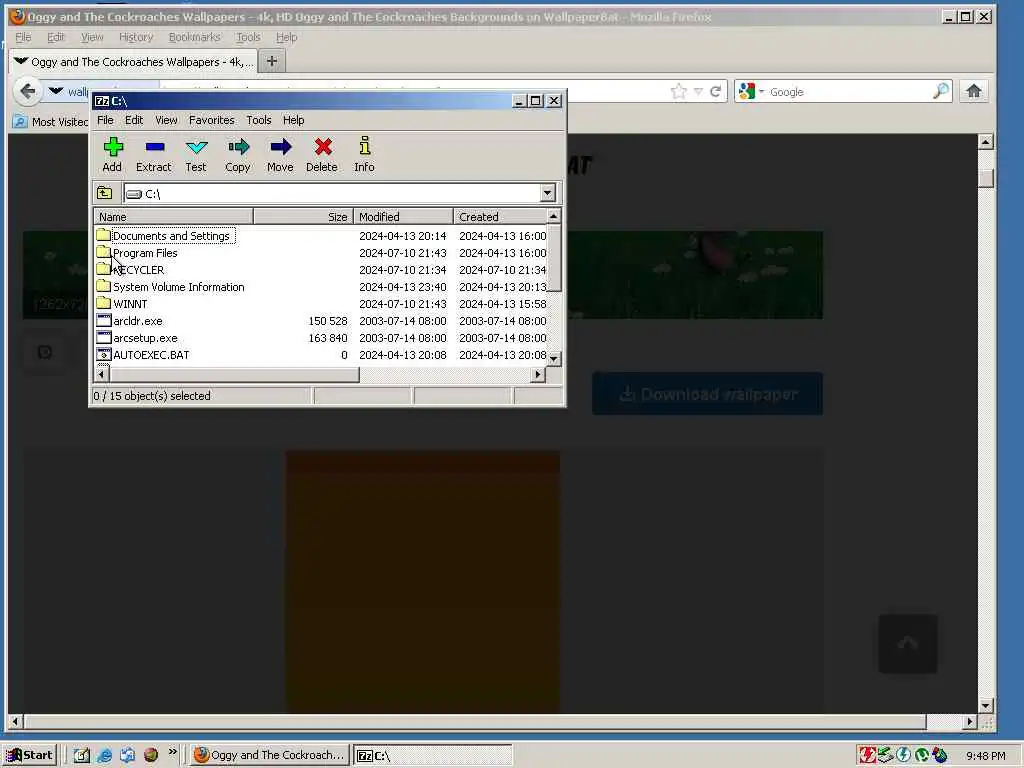Open the bookmark star dropdown arrow
Viewport: 1024px width, 768px height.
(x=698, y=91)
